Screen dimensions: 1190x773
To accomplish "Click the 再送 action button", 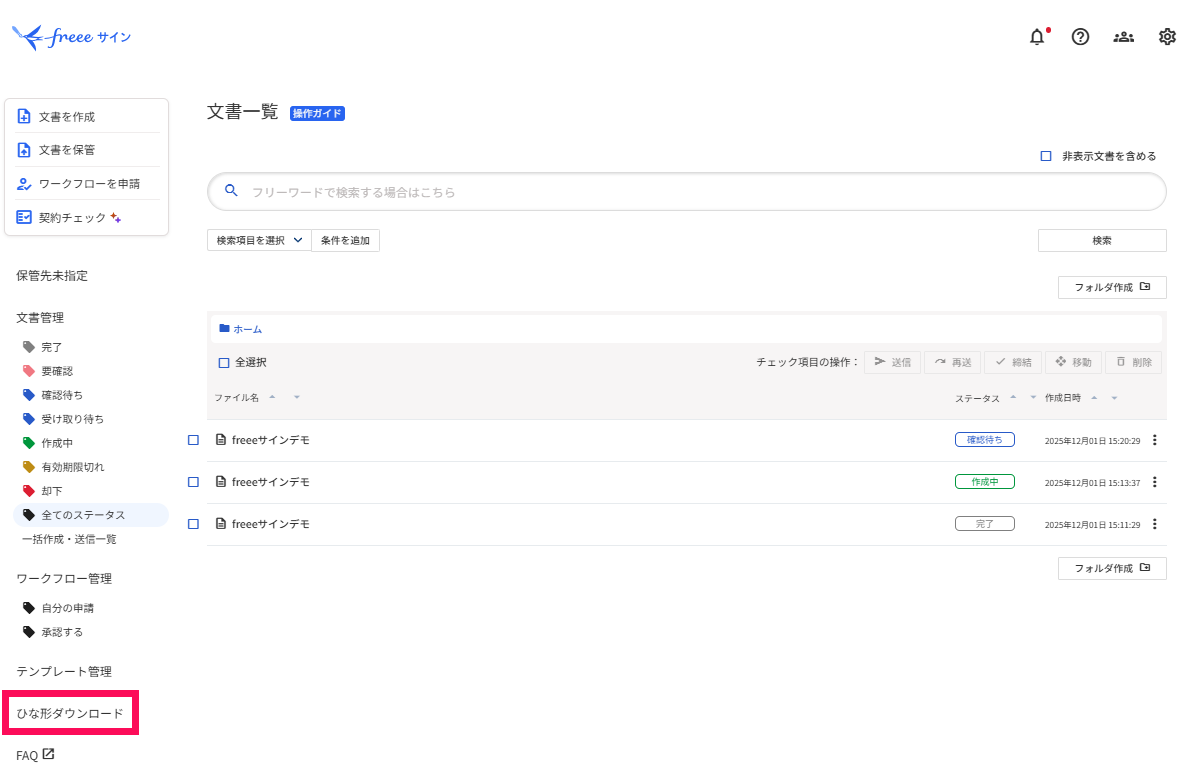I will [953, 363].
